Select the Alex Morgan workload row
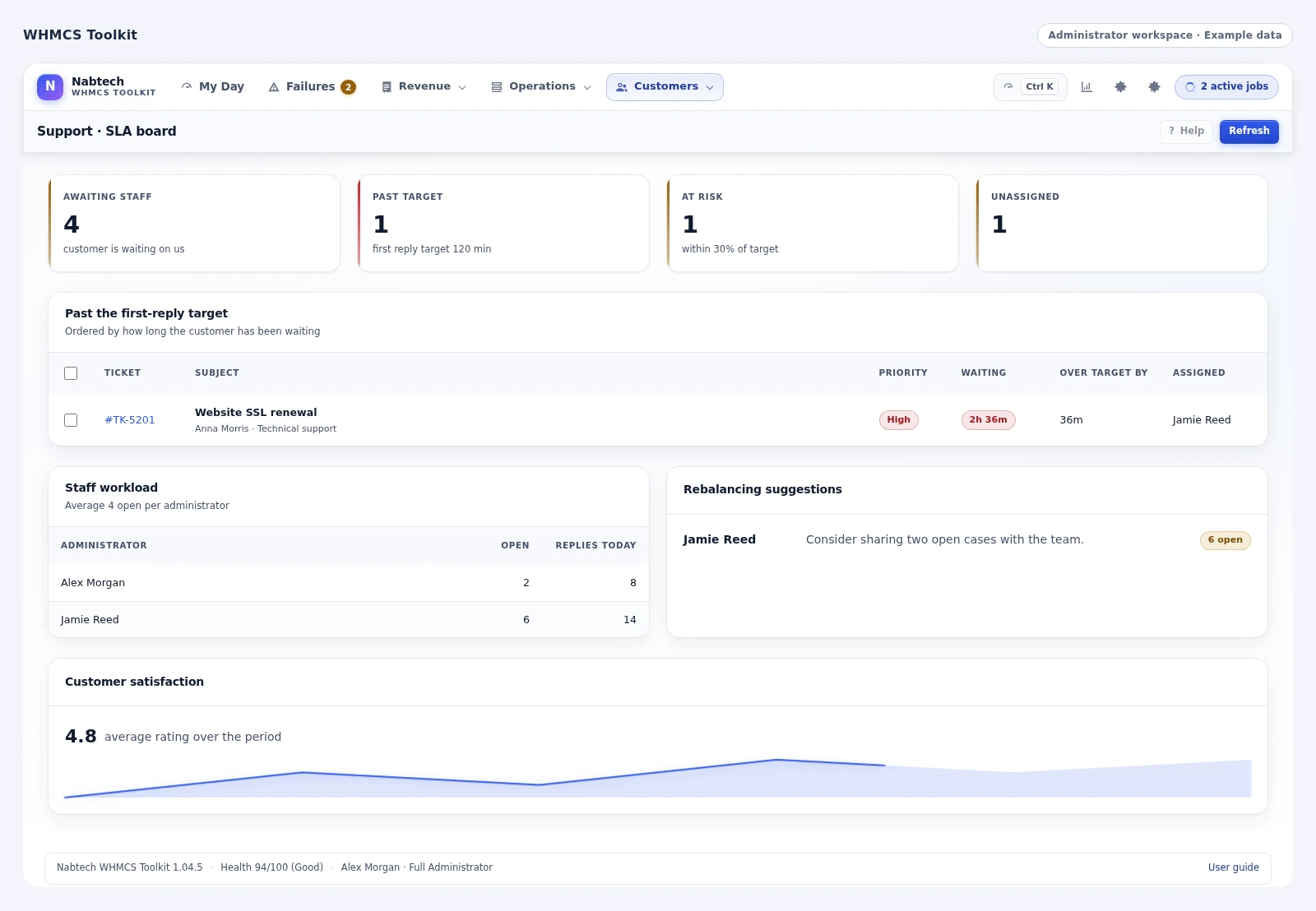This screenshot has height=911, width=1316. click(349, 583)
